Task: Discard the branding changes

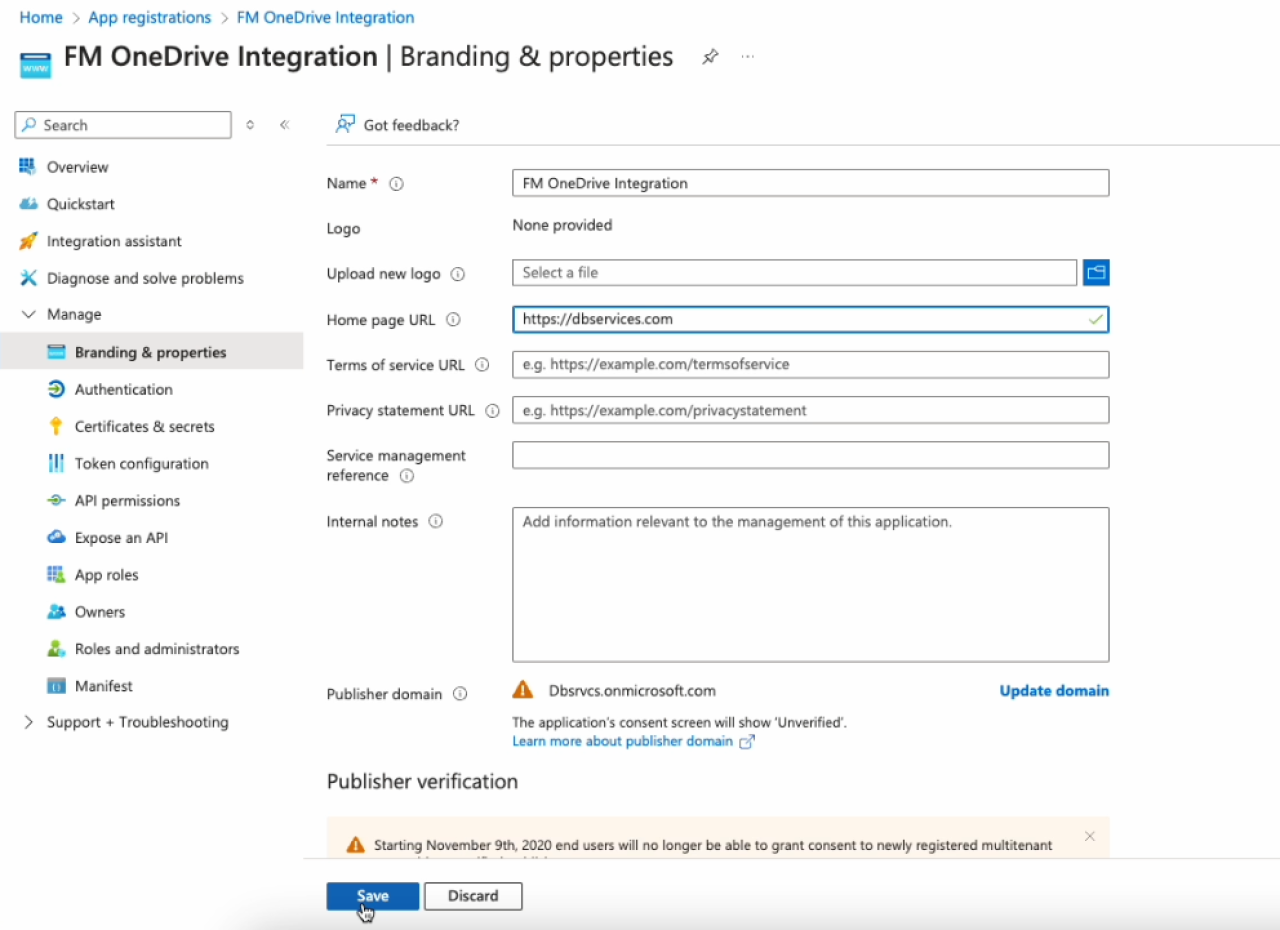Action: 473,896
